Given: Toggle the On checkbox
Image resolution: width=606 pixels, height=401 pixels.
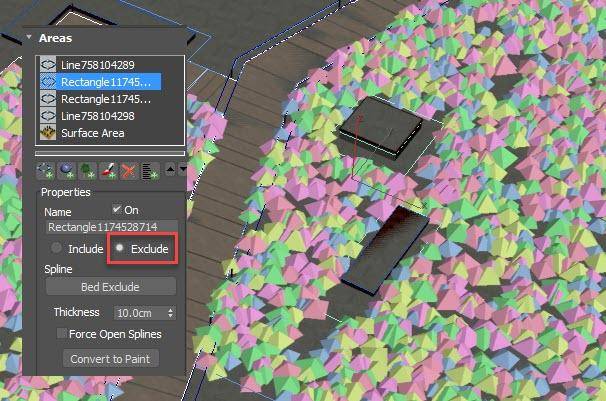Looking at the screenshot, I should tap(118, 209).
